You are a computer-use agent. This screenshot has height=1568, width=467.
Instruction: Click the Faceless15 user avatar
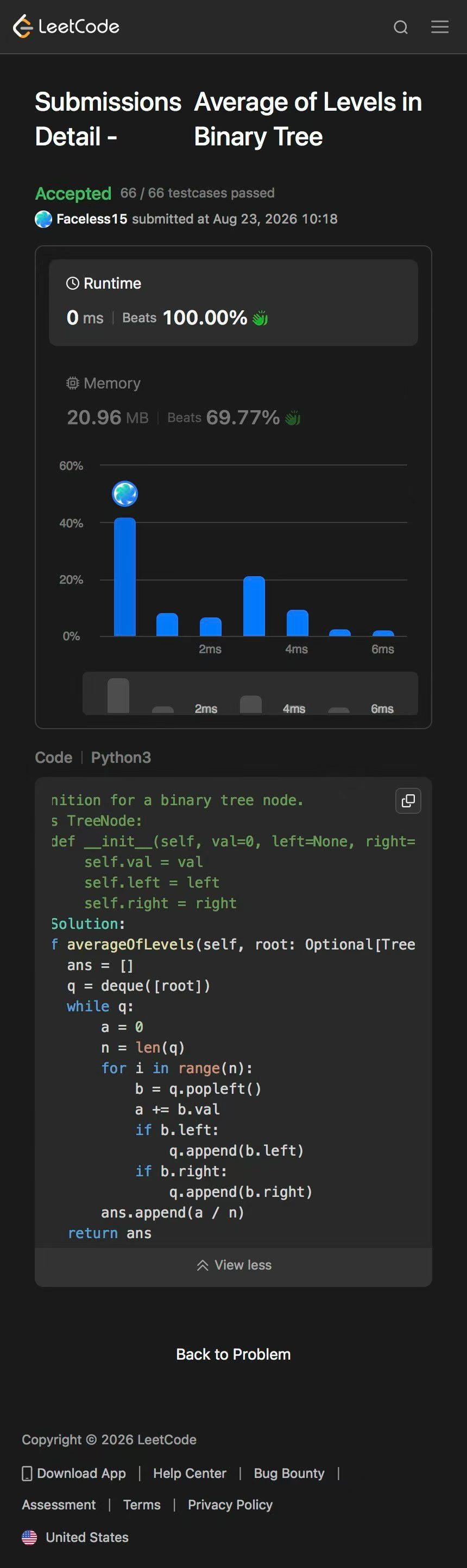tap(43, 219)
